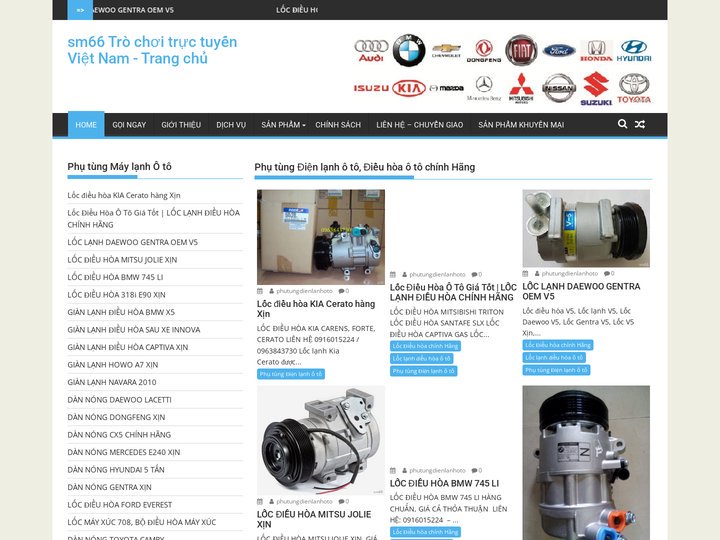
Task: Open sidebar link DÀN NÓNG DONGFENG XỊN
Action: click(x=116, y=417)
